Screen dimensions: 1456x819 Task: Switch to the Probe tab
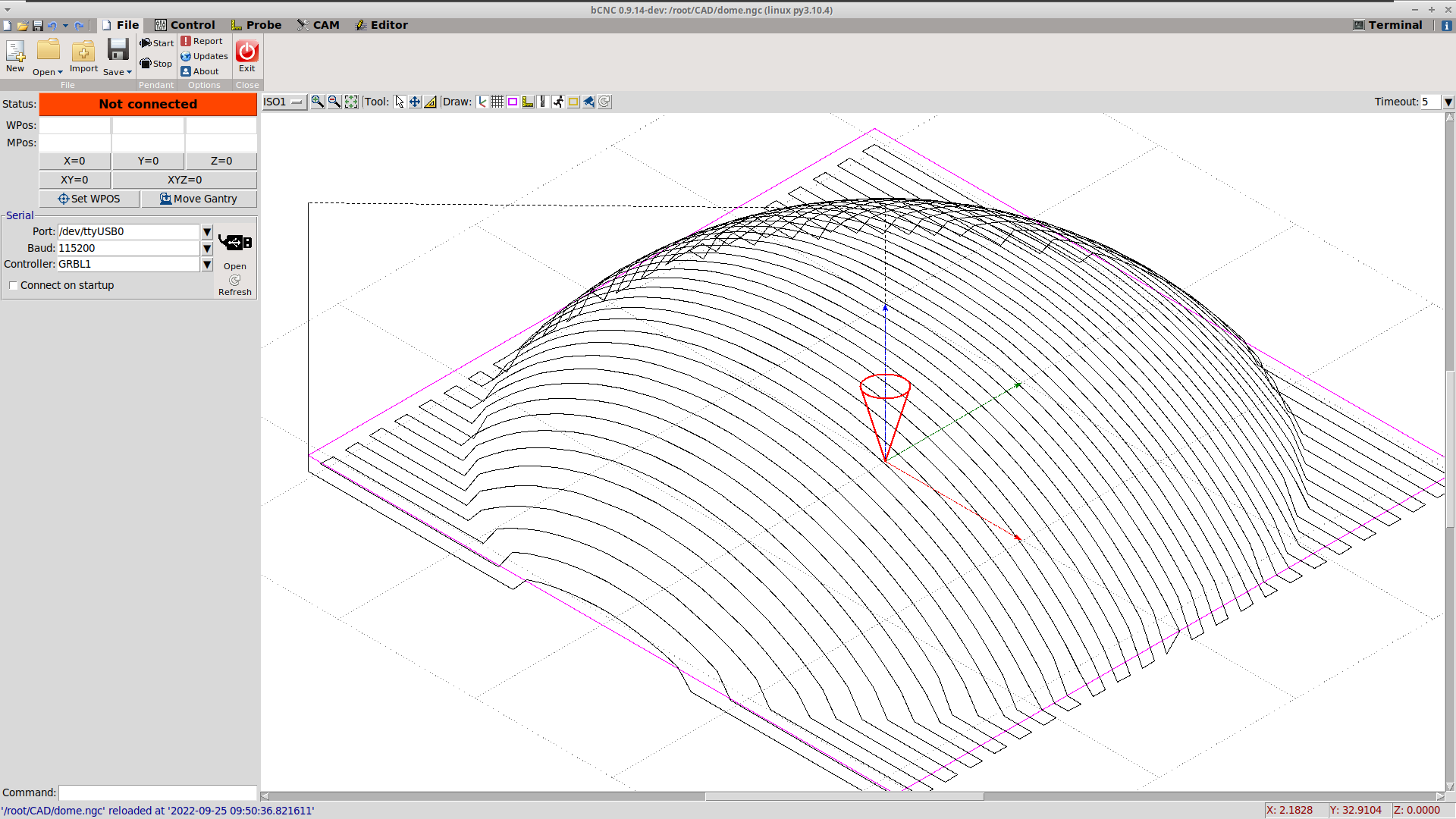[256, 25]
